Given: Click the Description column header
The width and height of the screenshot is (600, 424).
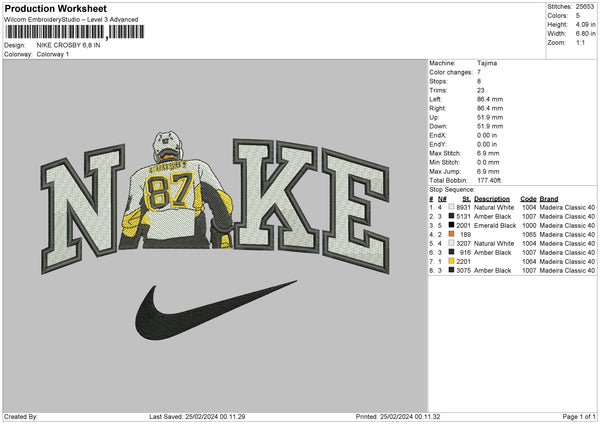Looking at the screenshot, I should tap(492, 199).
